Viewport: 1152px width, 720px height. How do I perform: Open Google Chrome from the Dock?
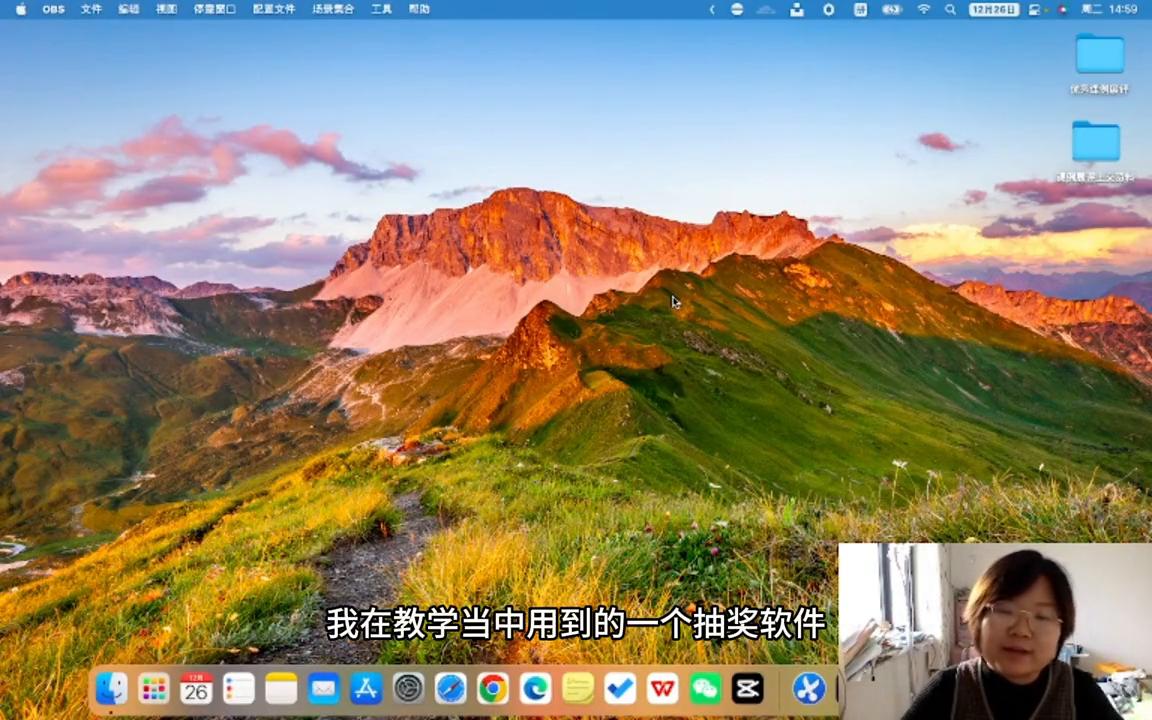[493, 689]
